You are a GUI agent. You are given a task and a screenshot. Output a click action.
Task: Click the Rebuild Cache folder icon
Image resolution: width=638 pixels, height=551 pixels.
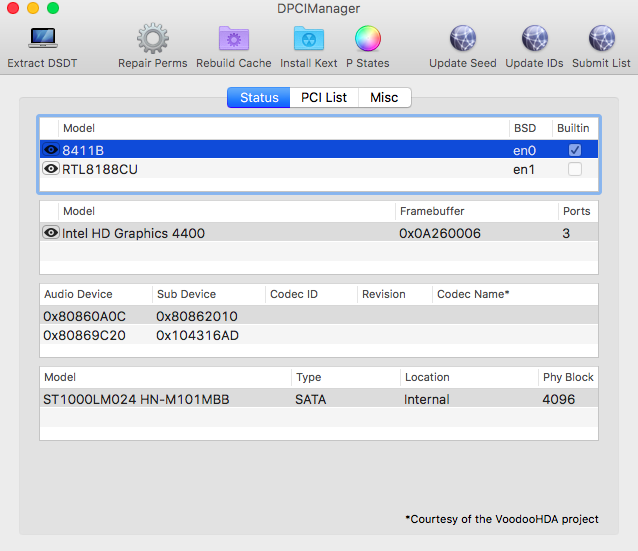point(234,39)
